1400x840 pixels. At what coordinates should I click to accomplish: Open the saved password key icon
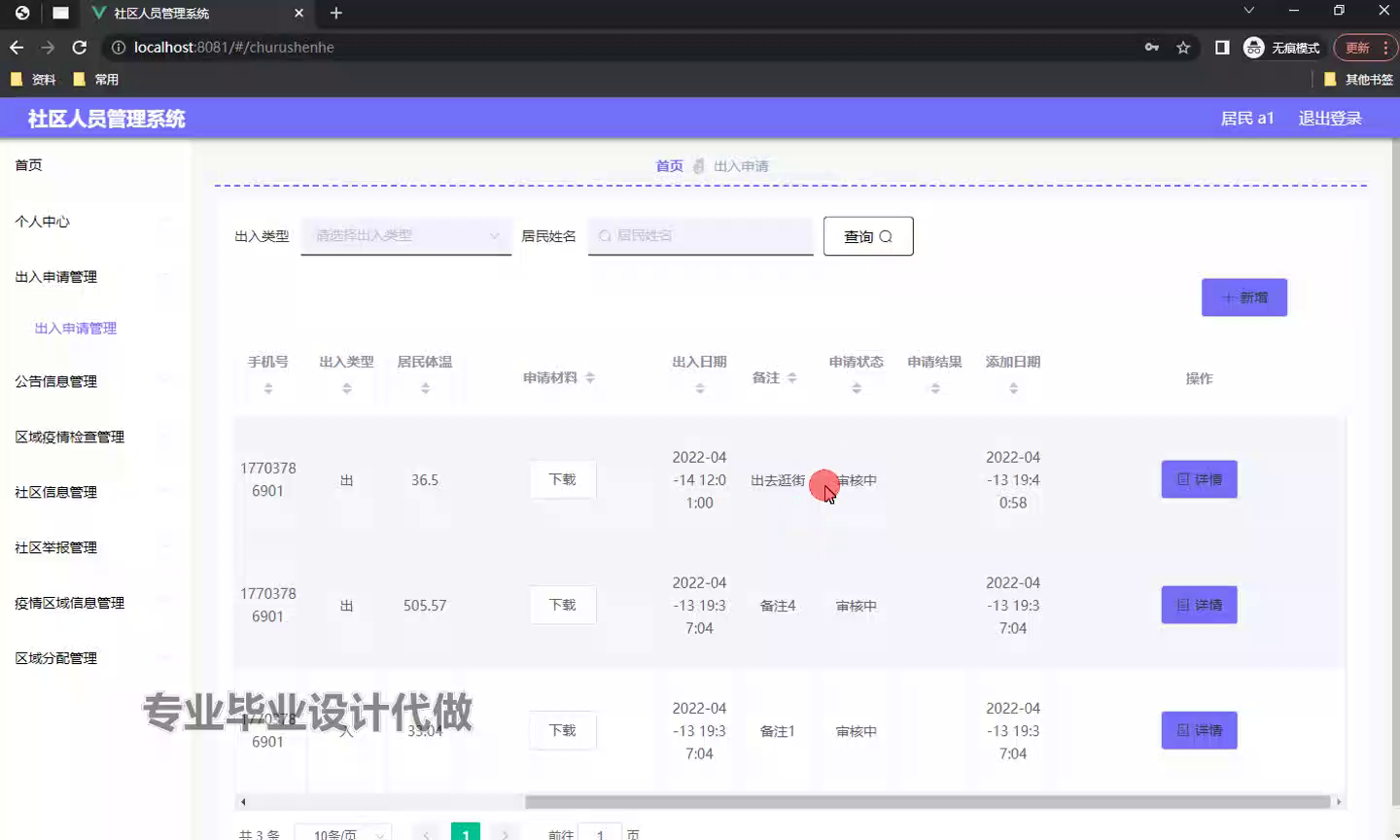[x=1152, y=47]
